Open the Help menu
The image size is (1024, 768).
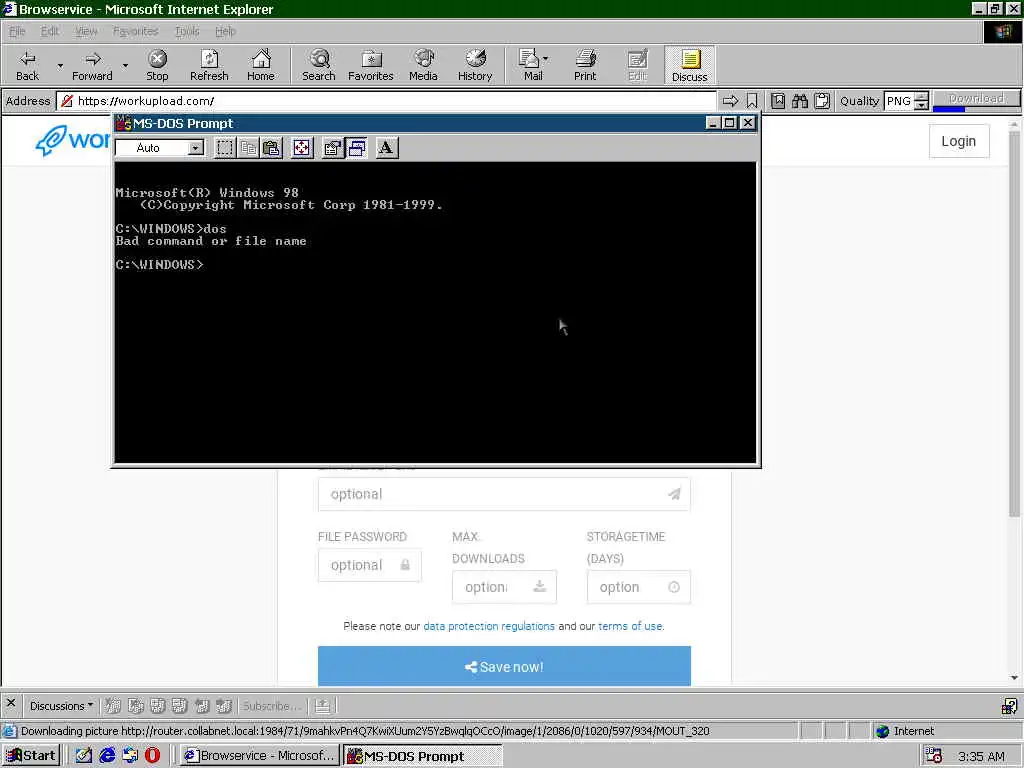point(225,31)
